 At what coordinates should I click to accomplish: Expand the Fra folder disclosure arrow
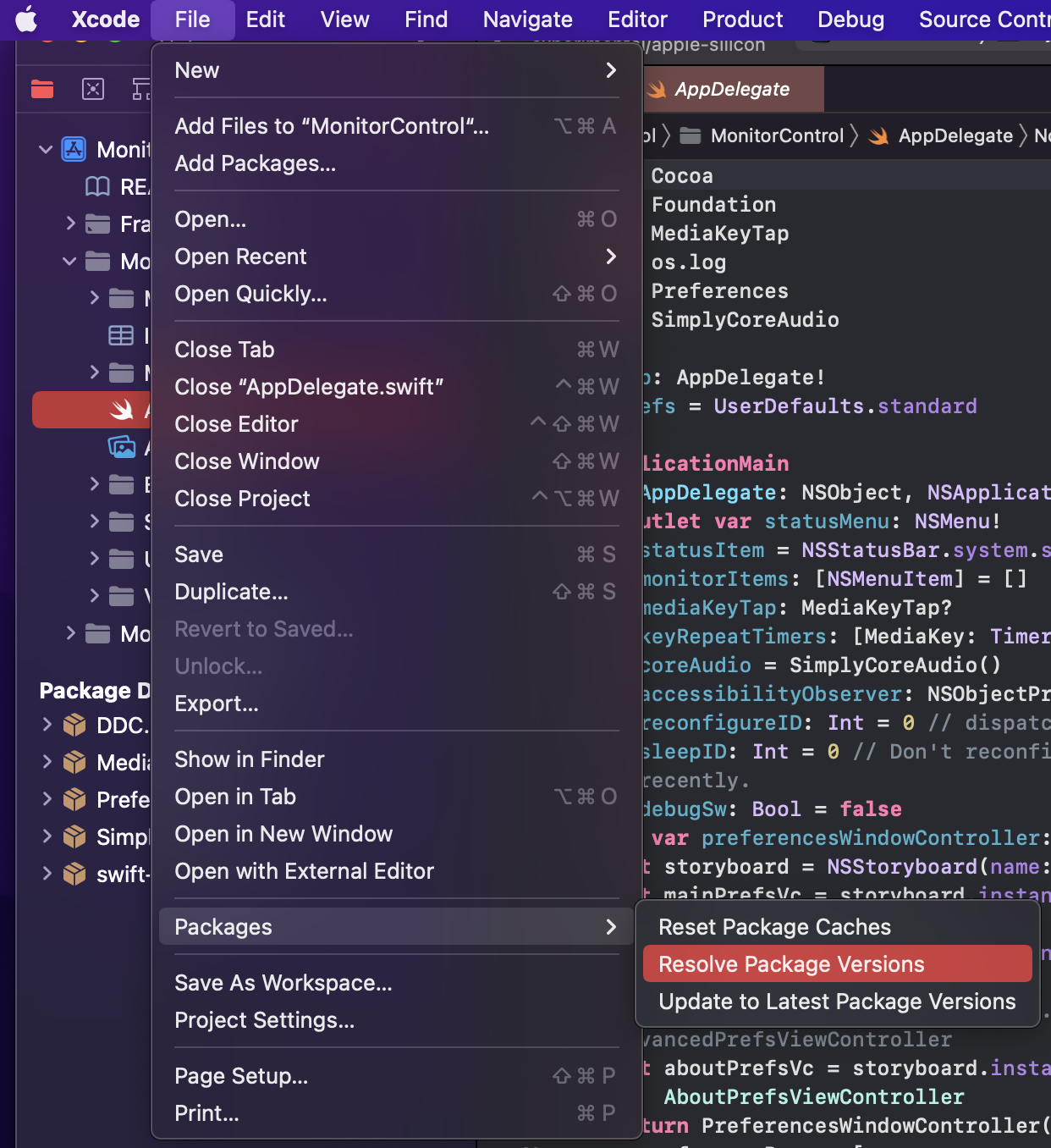[71, 224]
